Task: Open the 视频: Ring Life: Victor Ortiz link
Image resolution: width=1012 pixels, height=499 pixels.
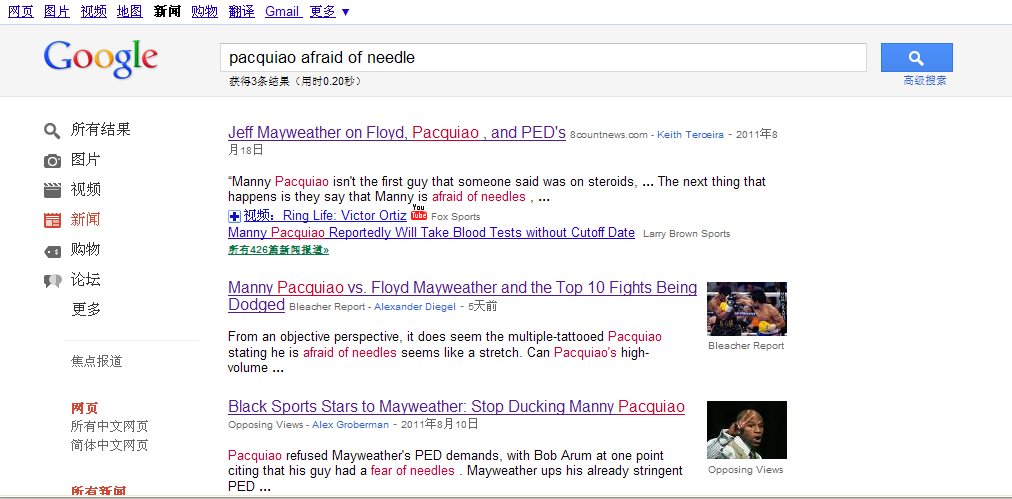Action: click(x=325, y=216)
